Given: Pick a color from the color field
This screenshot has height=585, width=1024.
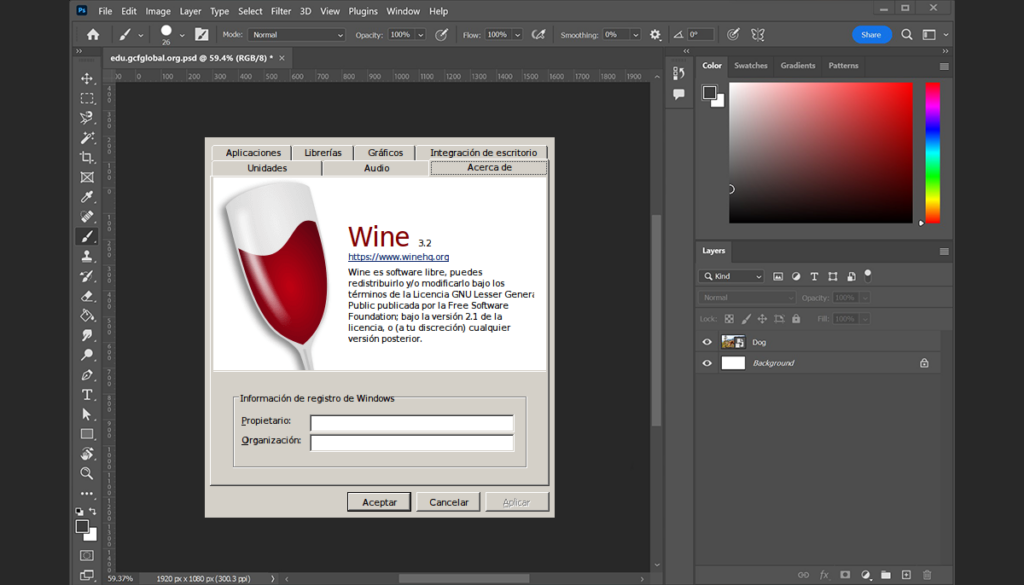Looking at the screenshot, I should (820, 150).
